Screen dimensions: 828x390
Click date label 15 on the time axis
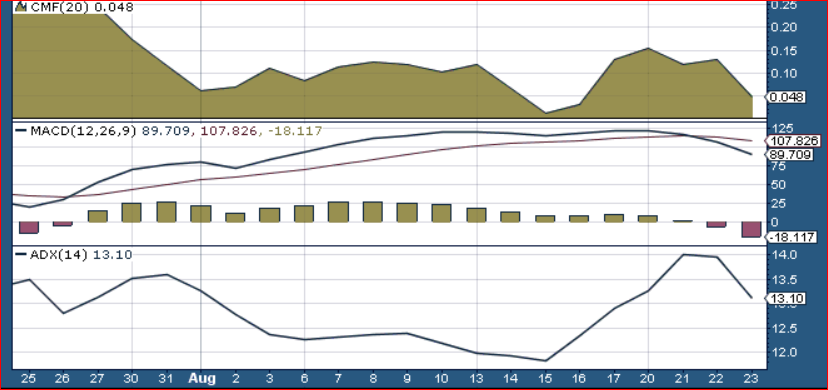click(x=545, y=378)
